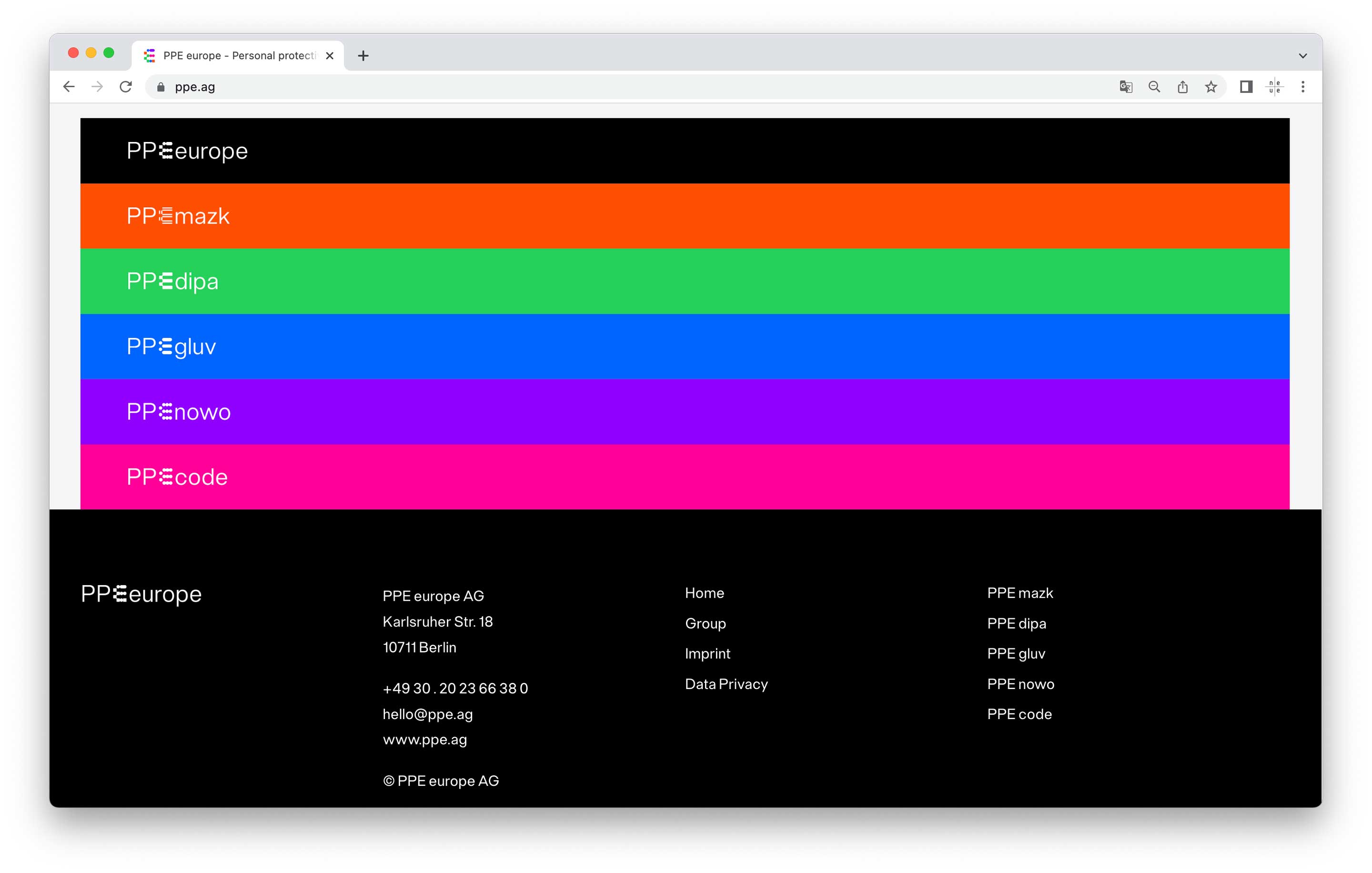1372x873 pixels.
Task: Click the zoom magnifier icon in address bar
Action: pos(1154,87)
